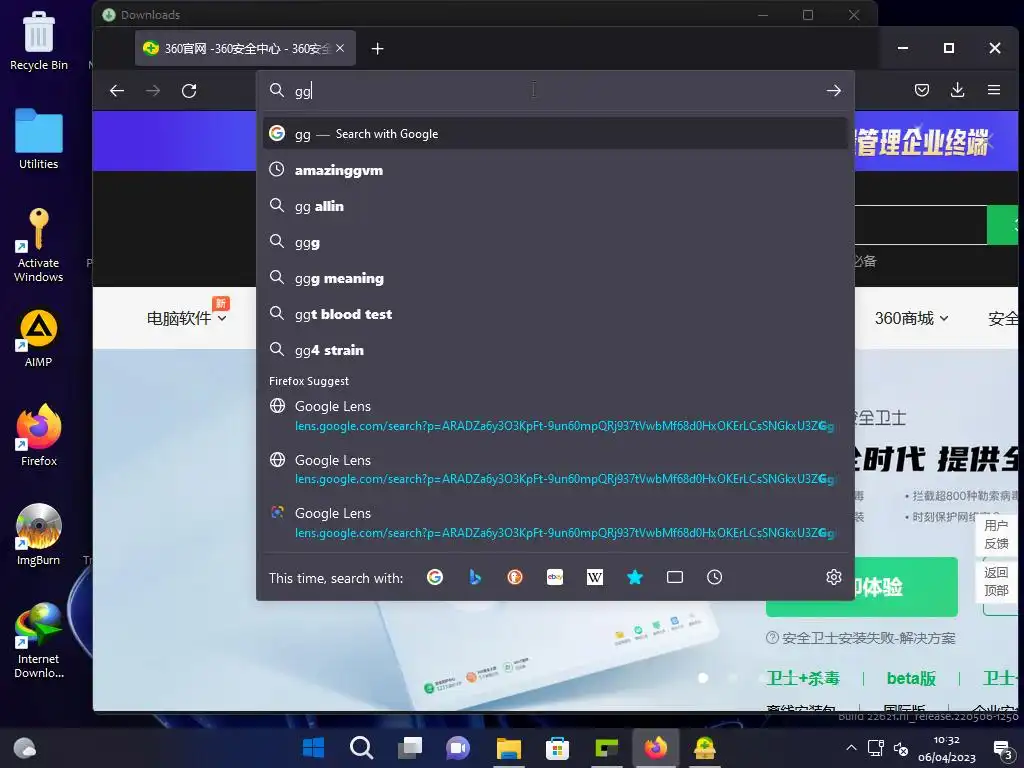
Task: Click the forward navigation arrow
Action: click(x=153, y=91)
